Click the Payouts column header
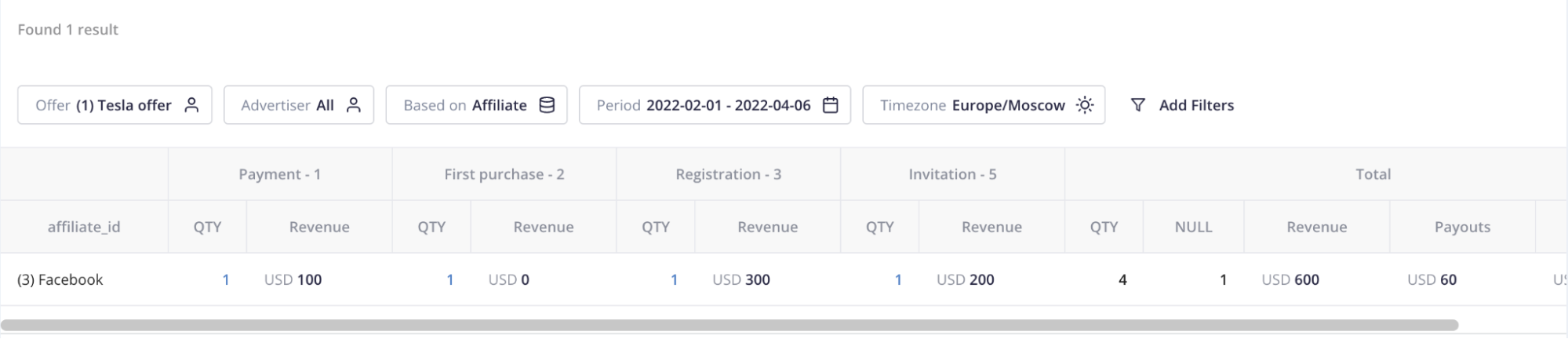 1462,227
